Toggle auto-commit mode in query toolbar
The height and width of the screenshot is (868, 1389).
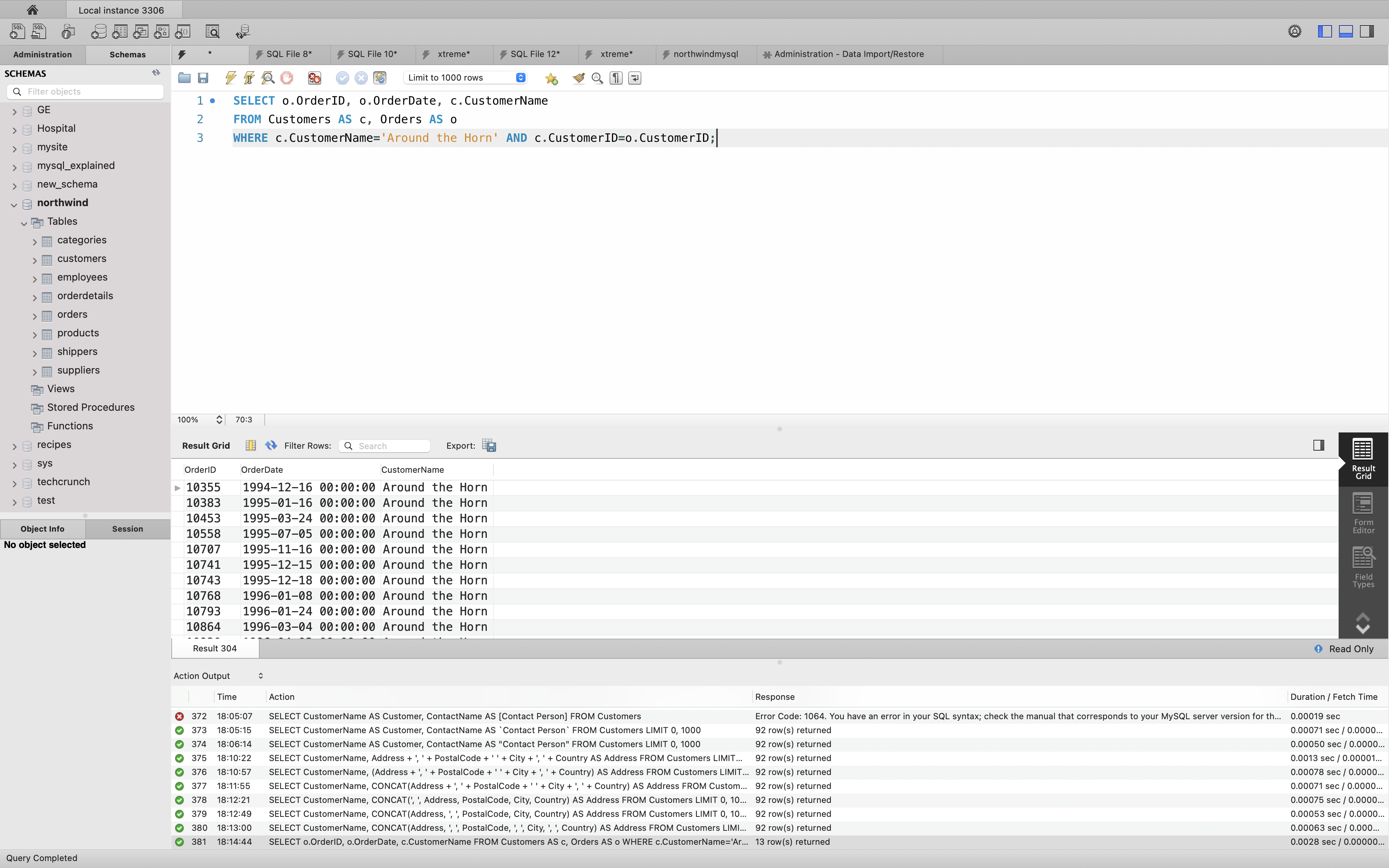[379, 78]
